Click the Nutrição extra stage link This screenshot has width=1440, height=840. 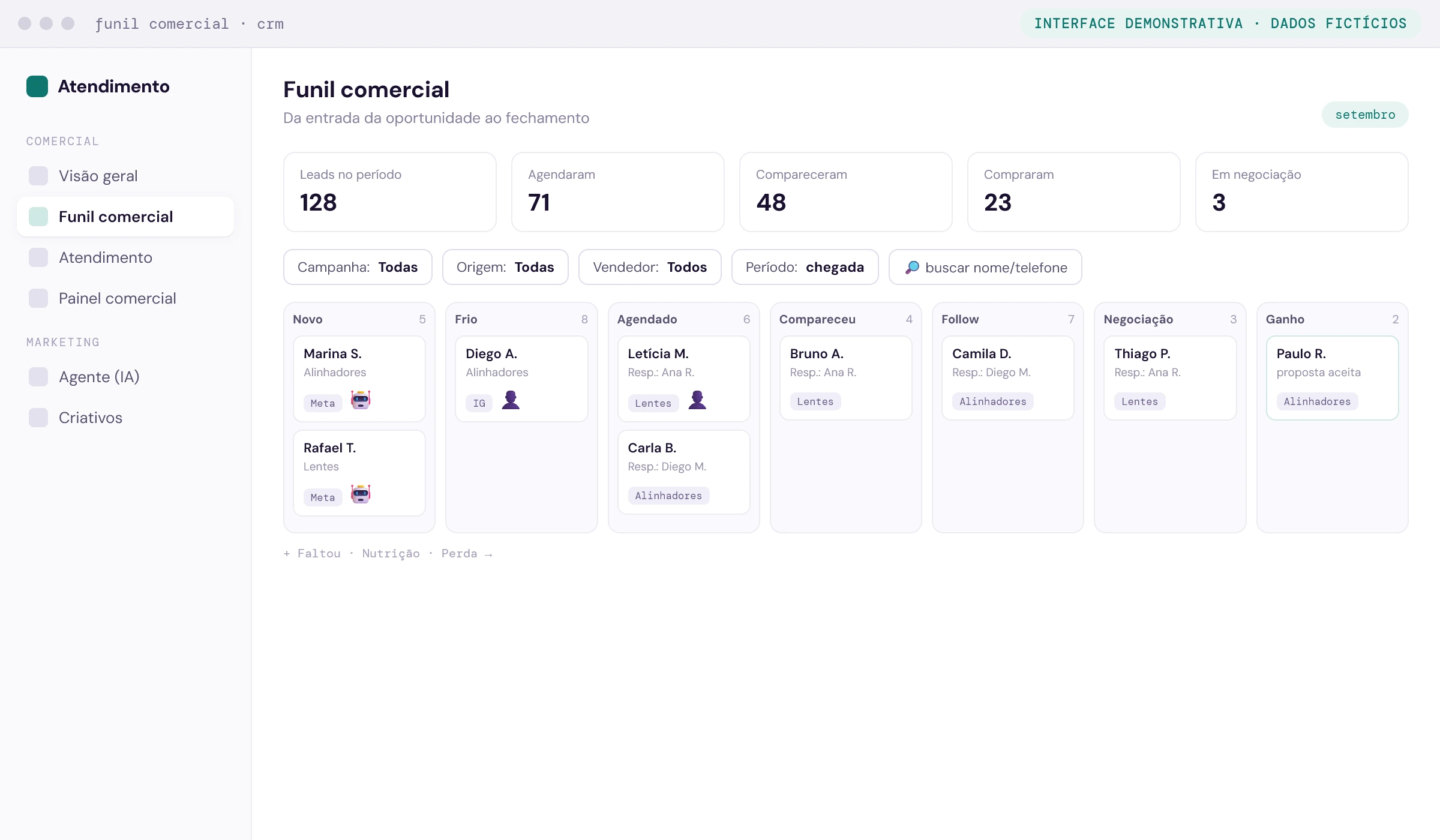click(x=391, y=553)
